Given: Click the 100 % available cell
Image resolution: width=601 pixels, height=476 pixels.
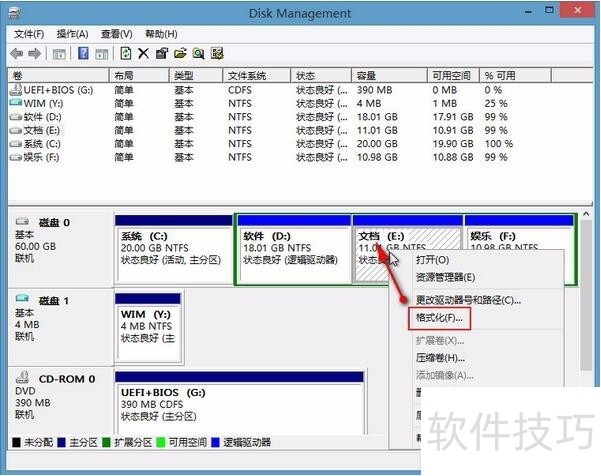Looking at the screenshot, I should [499, 144].
